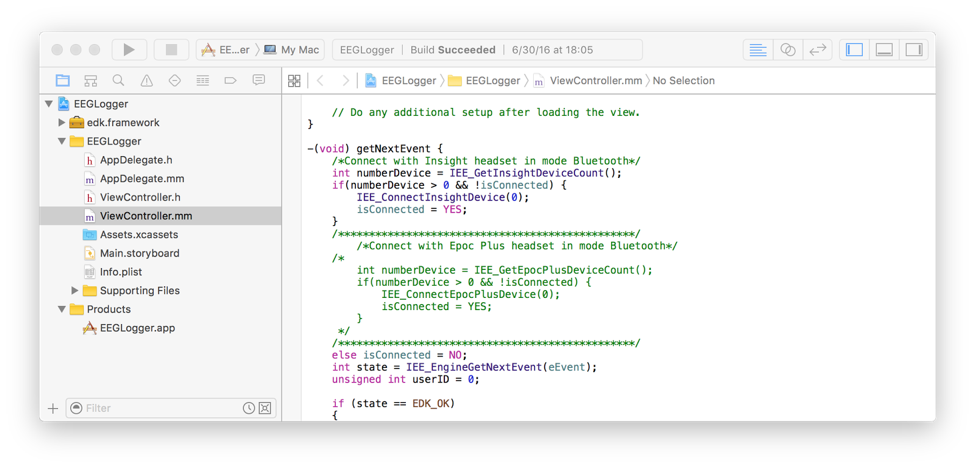Click the IEE_GetEpocPlusDeviceCount commented line
975x468 pixels.
(x=505, y=270)
